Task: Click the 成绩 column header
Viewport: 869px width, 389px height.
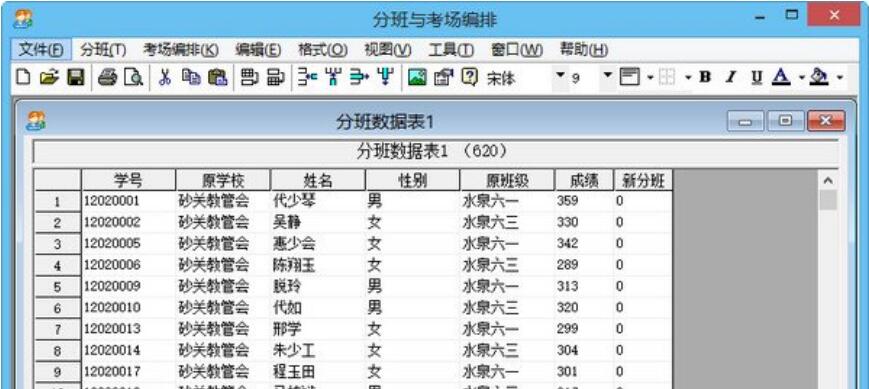Action: [x=584, y=180]
